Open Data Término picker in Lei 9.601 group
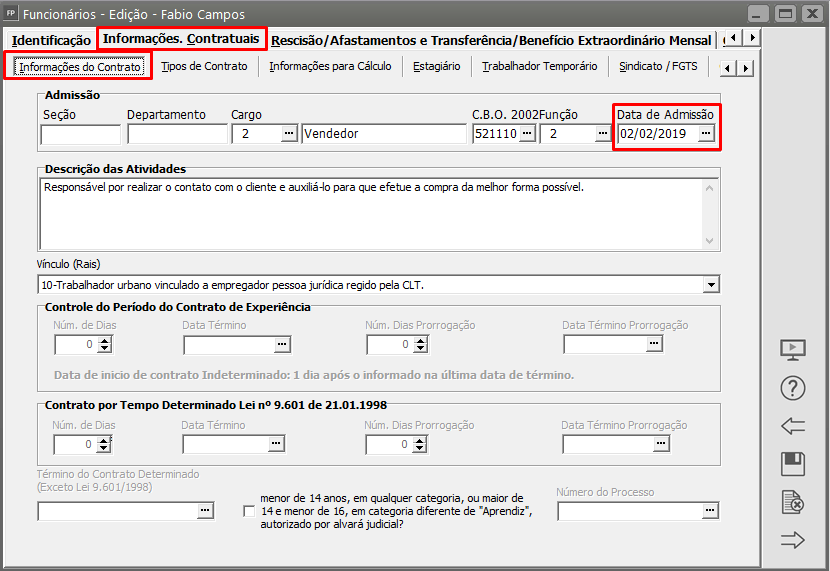The height and width of the screenshot is (571, 830). pyautogui.click(x=276, y=443)
